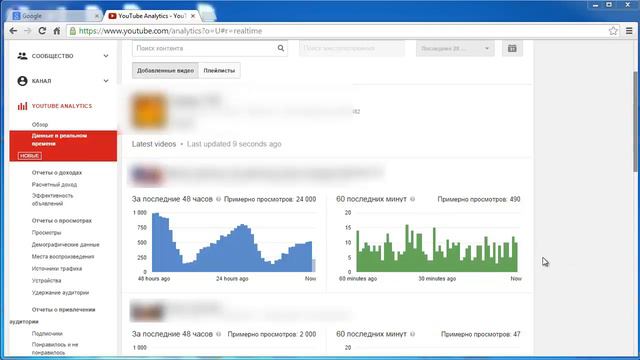Image resolution: width=640 pixels, height=360 pixels.
Task: Click Примерно просмотров: 47 text
Action: click(480, 334)
